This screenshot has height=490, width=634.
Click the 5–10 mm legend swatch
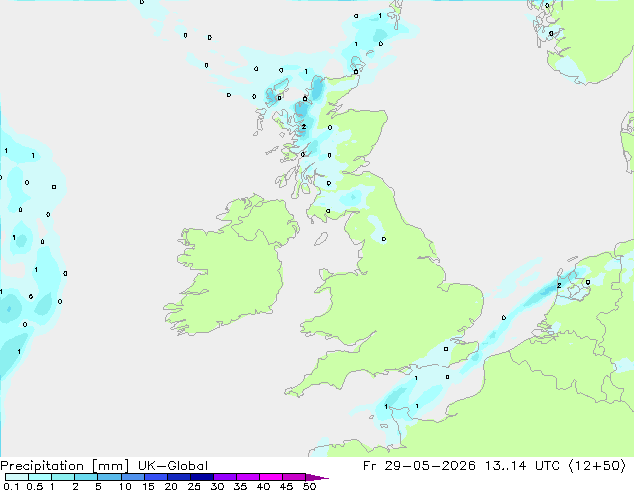pyautogui.click(x=109, y=477)
